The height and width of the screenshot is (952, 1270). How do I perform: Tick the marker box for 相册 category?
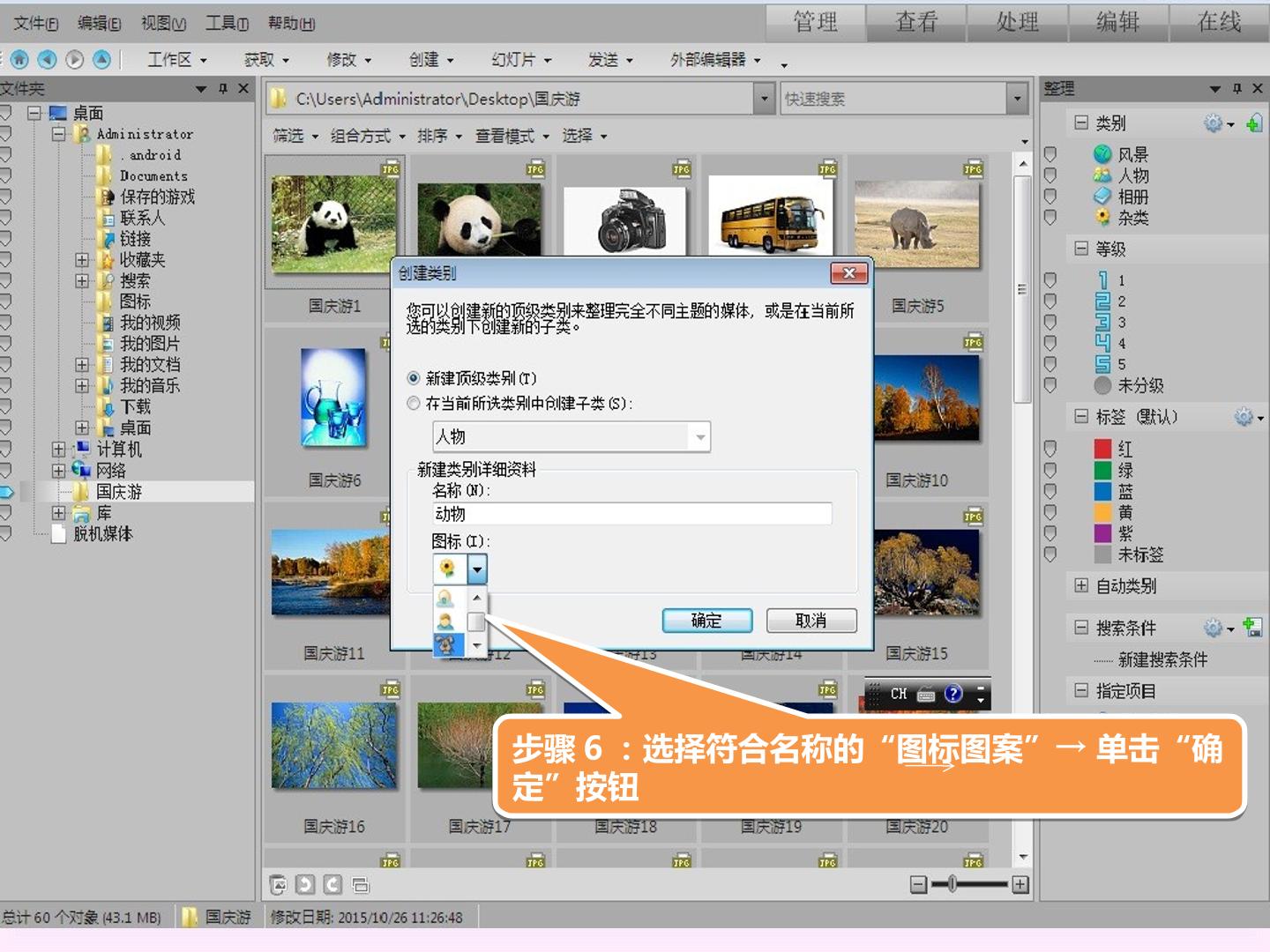[x=1050, y=197]
